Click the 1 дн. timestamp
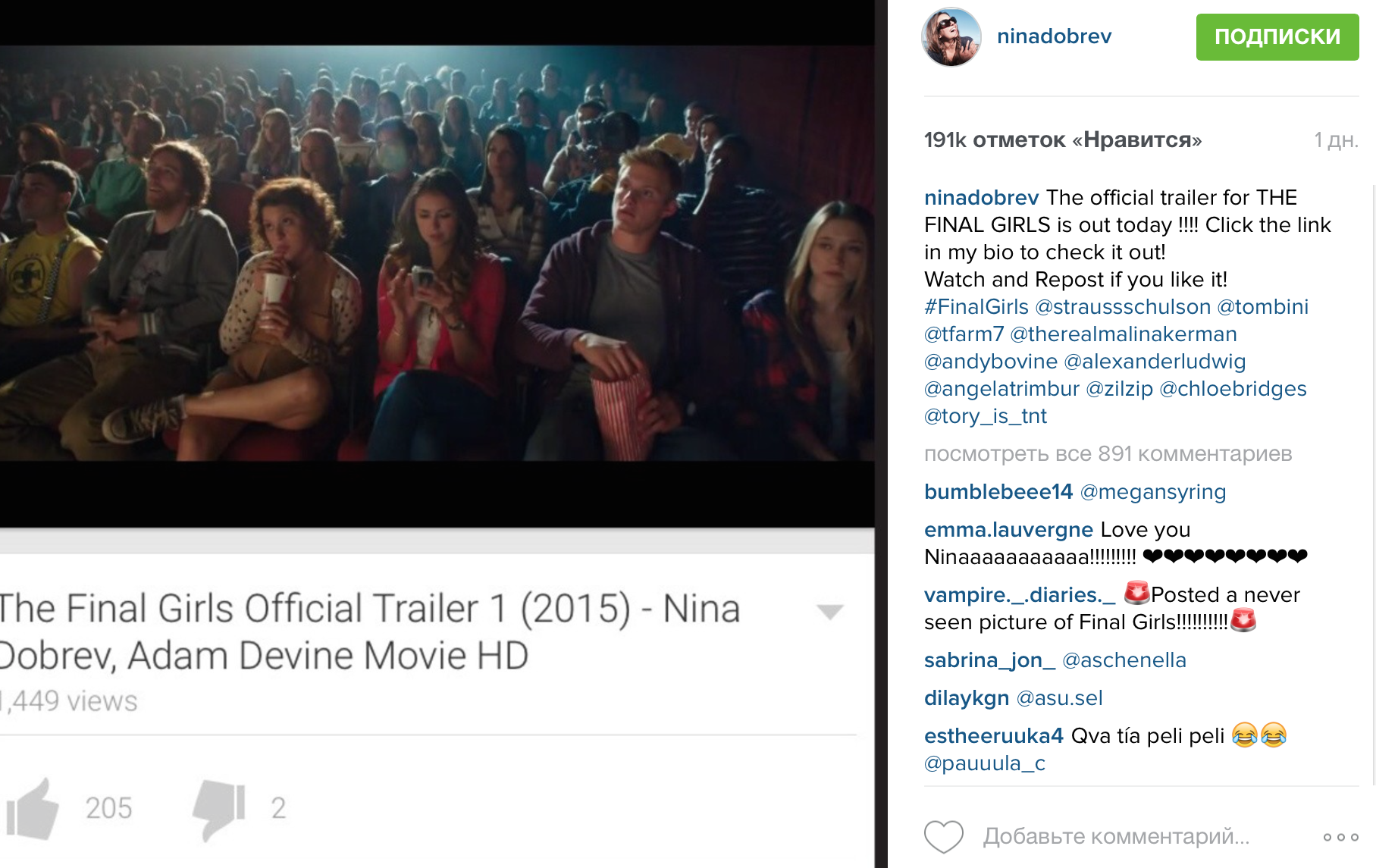Viewport: 1376px width, 868px height. coord(1336,140)
